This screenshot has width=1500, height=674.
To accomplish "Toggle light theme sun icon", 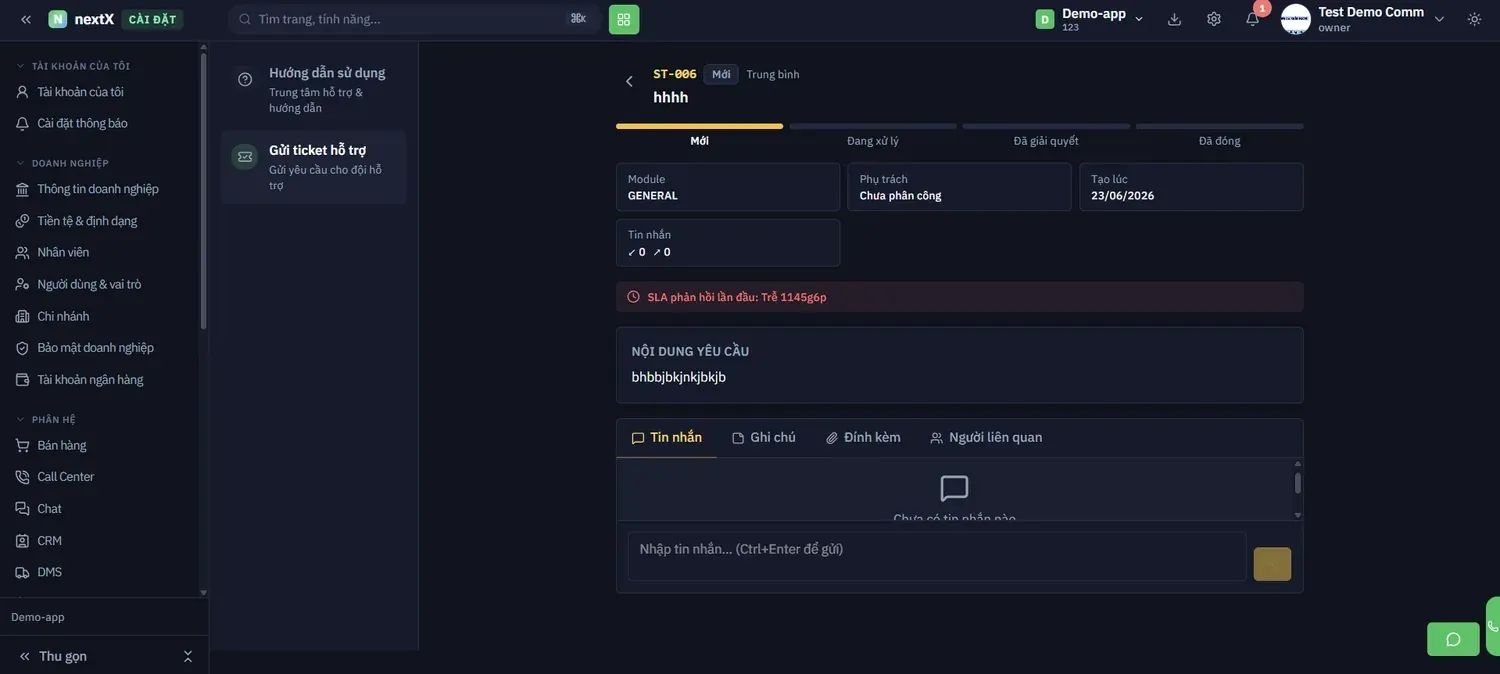I will coord(1474,19).
